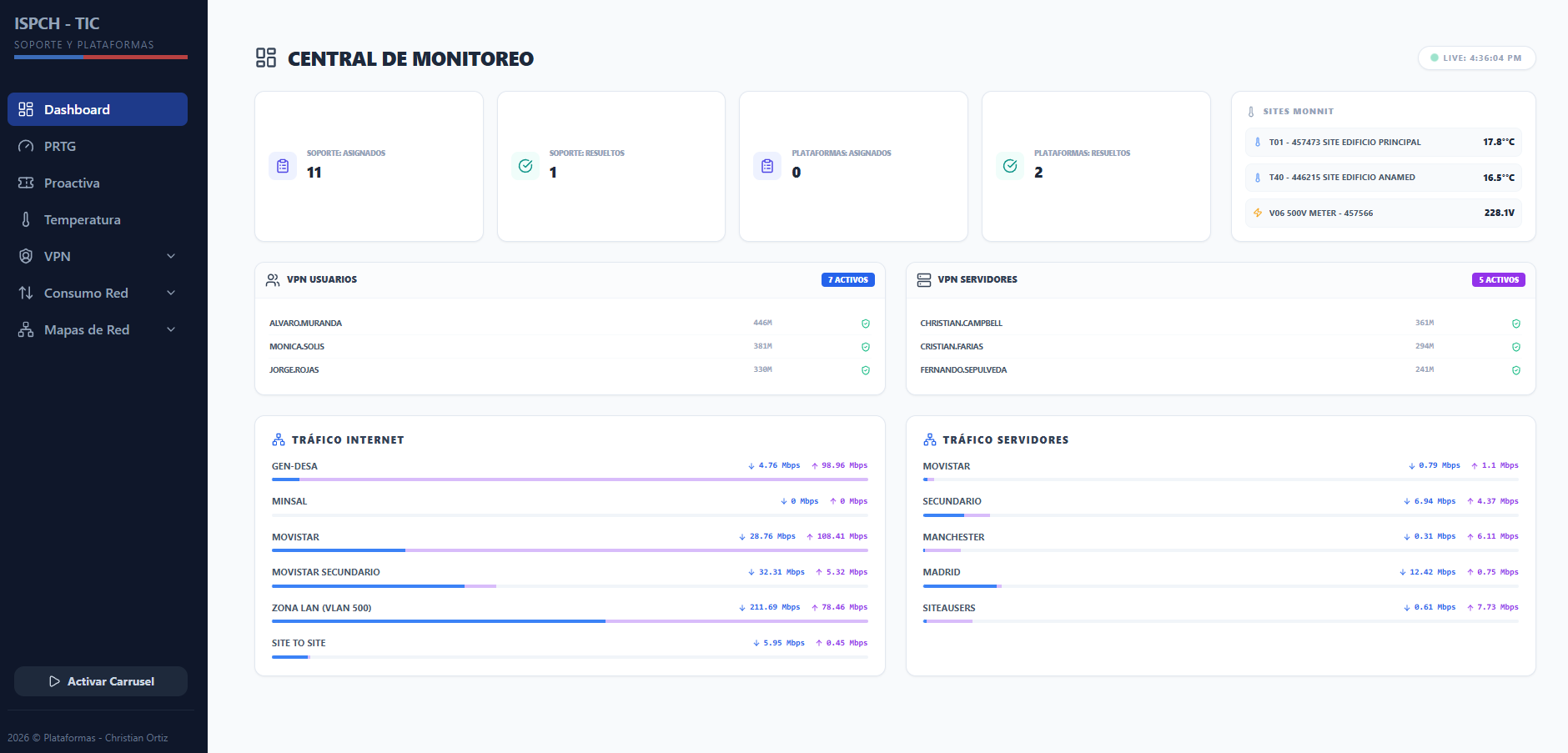This screenshot has height=753, width=1568.
Task: Click the Proactiva ticket icon
Action: (x=26, y=183)
